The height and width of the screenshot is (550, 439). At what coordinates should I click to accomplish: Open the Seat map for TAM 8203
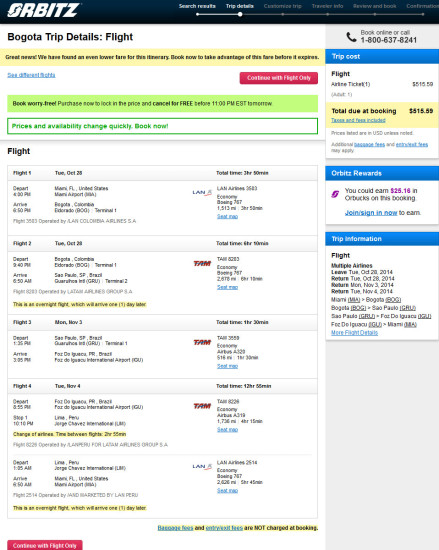pos(227,287)
